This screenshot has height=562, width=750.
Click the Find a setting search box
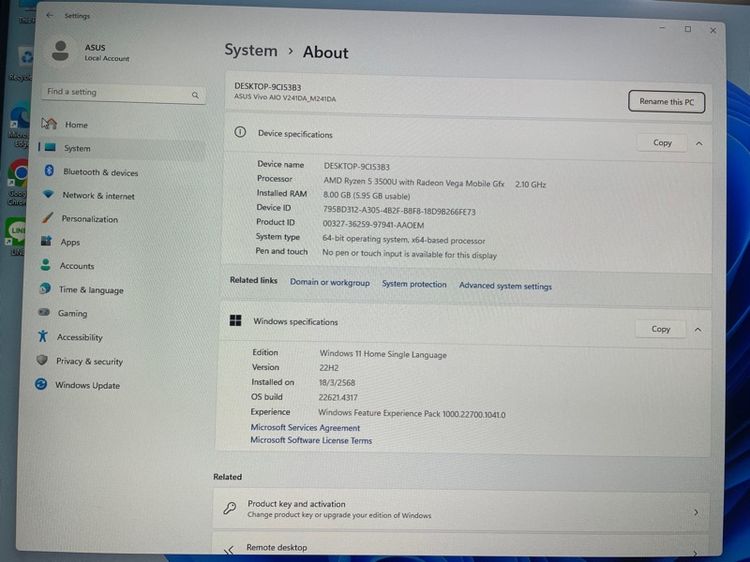(x=123, y=93)
